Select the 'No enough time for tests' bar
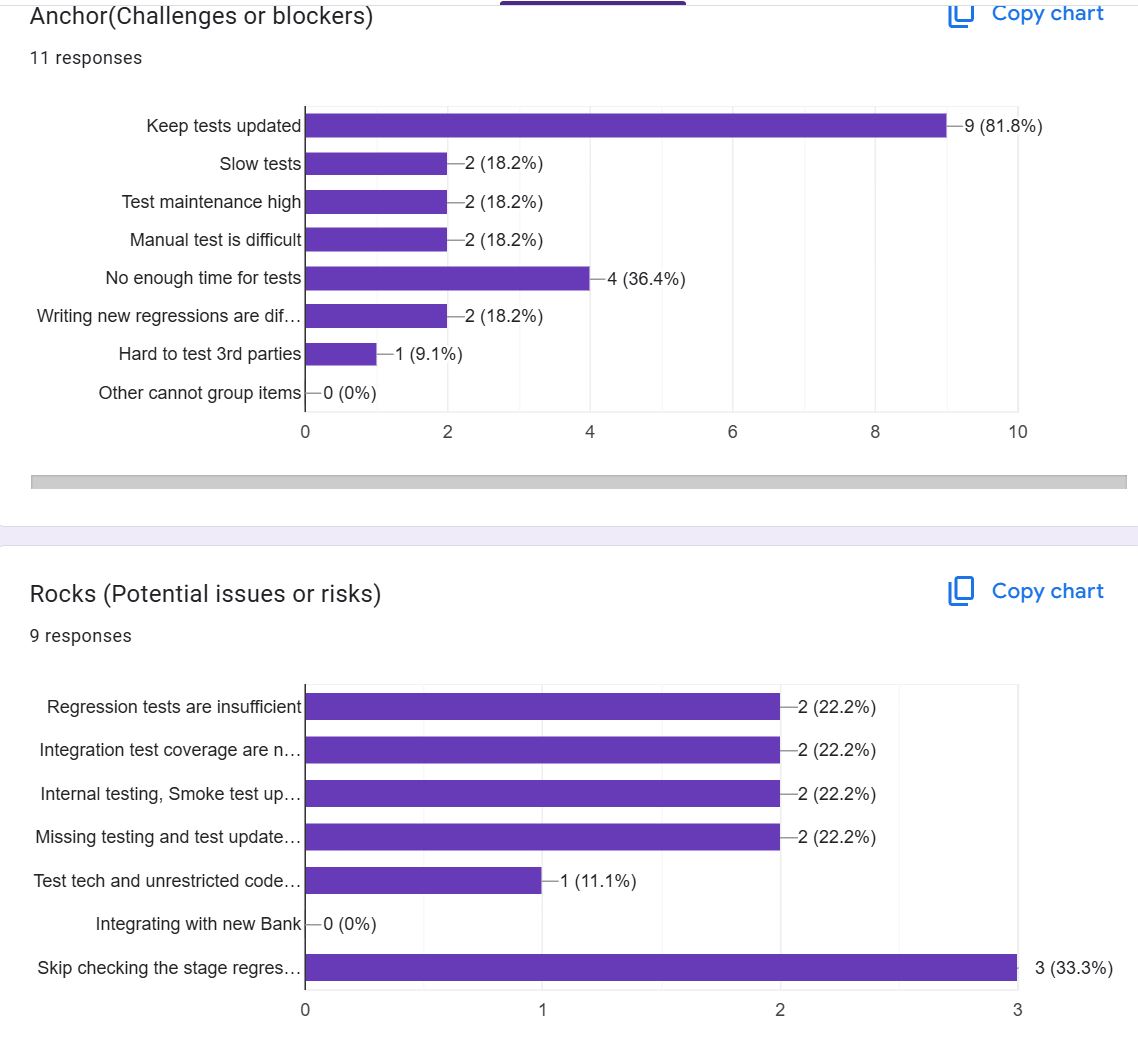 coord(447,278)
